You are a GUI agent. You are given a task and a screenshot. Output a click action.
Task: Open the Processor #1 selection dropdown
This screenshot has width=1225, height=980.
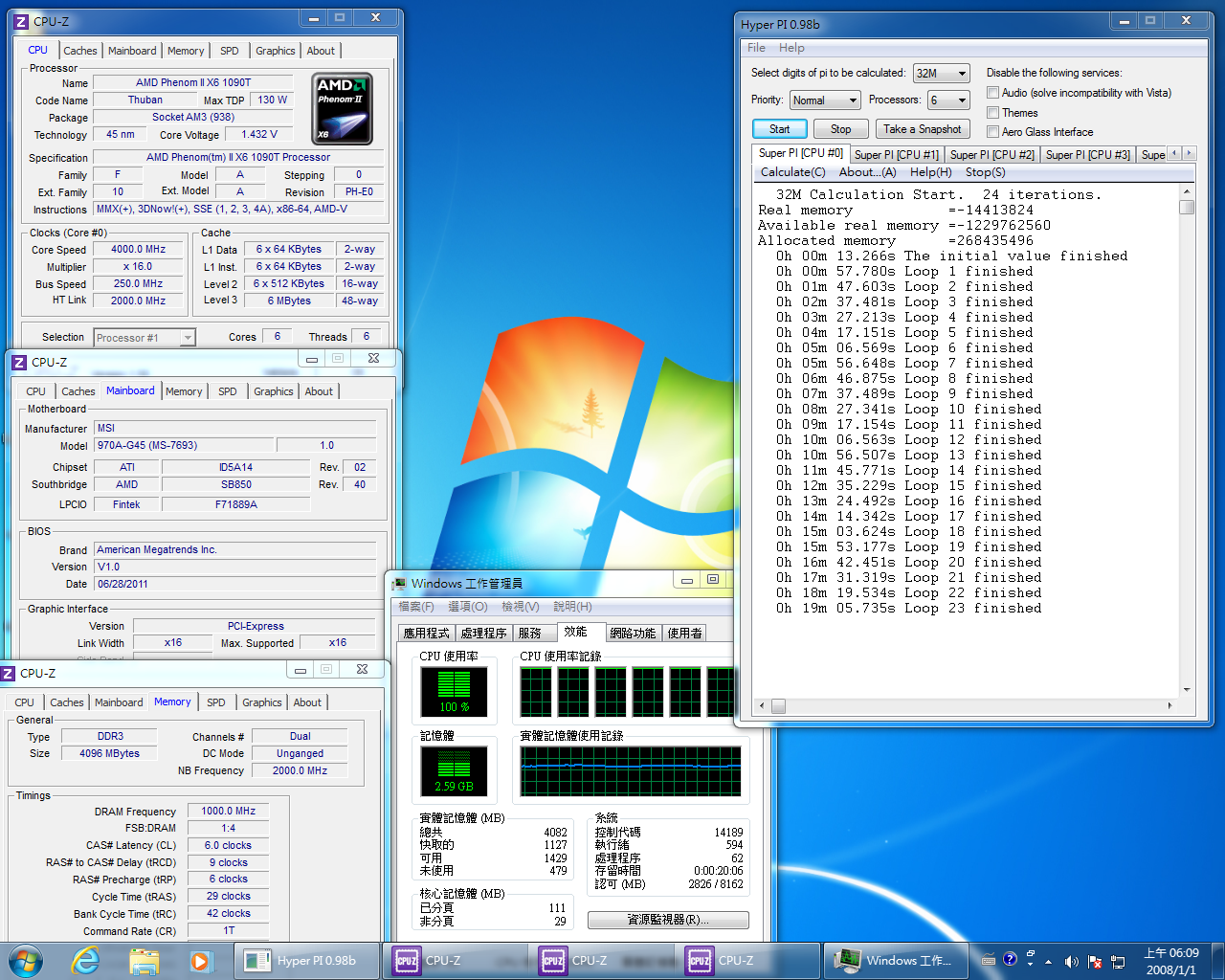tap(145, 338)
